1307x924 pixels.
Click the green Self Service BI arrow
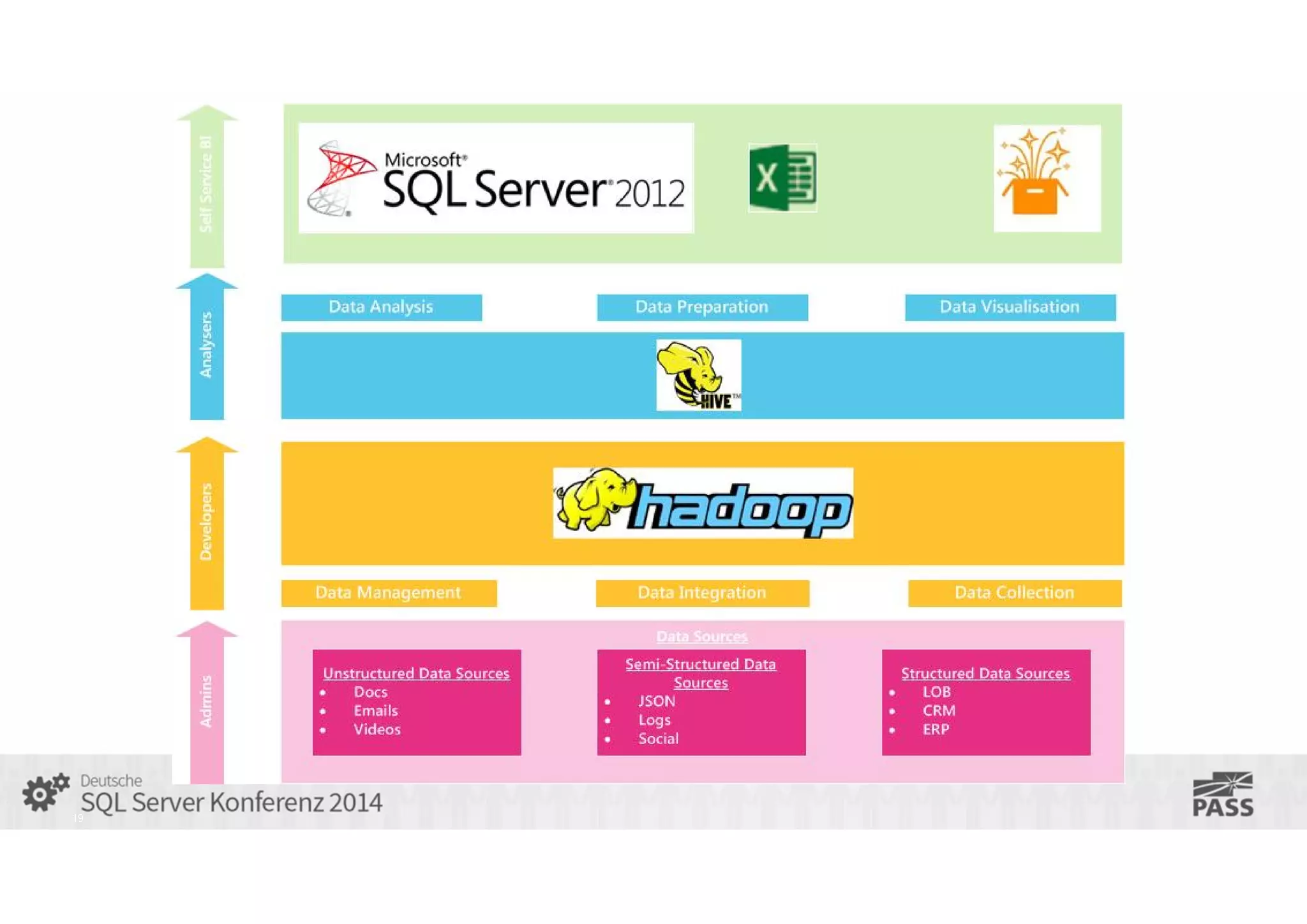206,186
